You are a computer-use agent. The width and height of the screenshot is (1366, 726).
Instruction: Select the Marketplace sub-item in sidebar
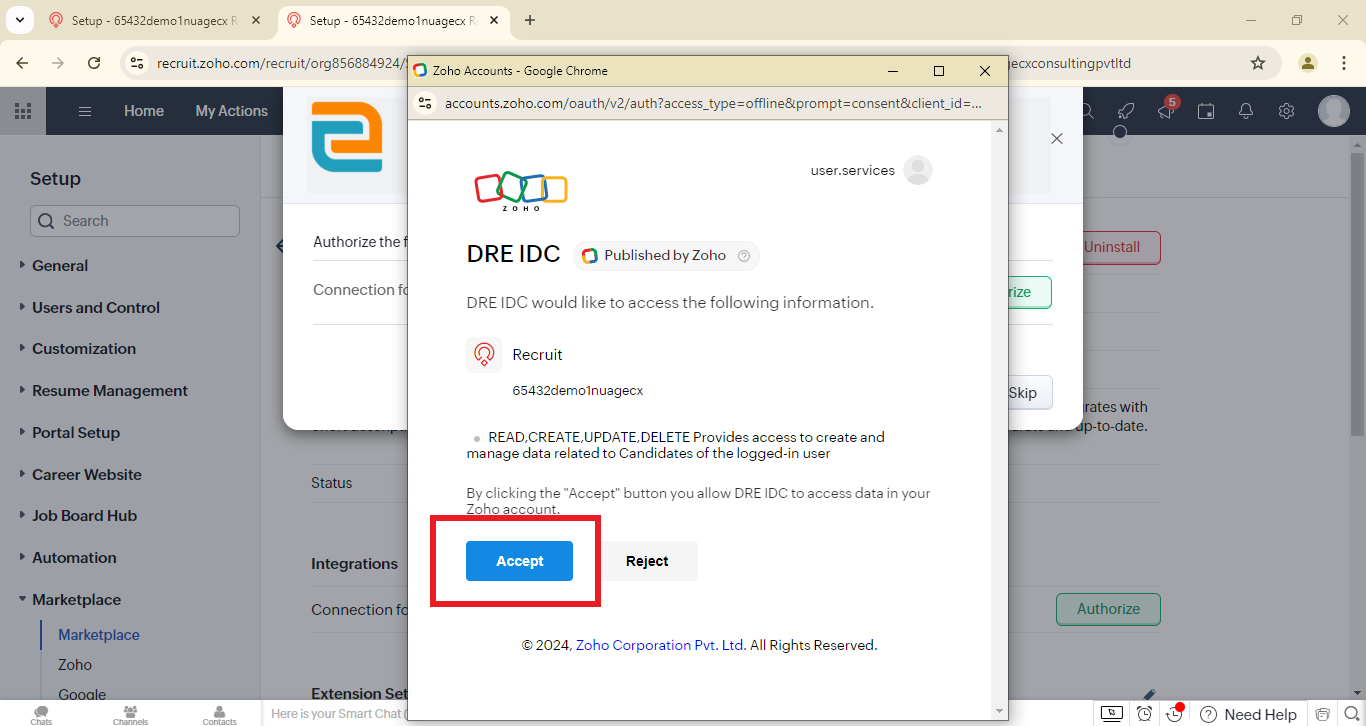coord(99,635)
